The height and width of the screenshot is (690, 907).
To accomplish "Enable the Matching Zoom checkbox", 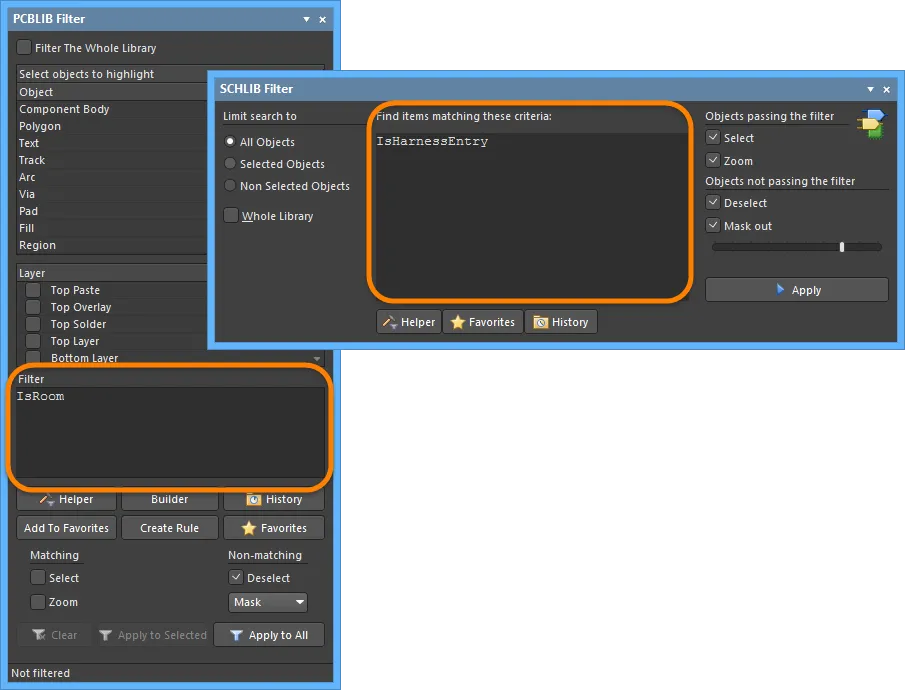I will tap(38, 602).
